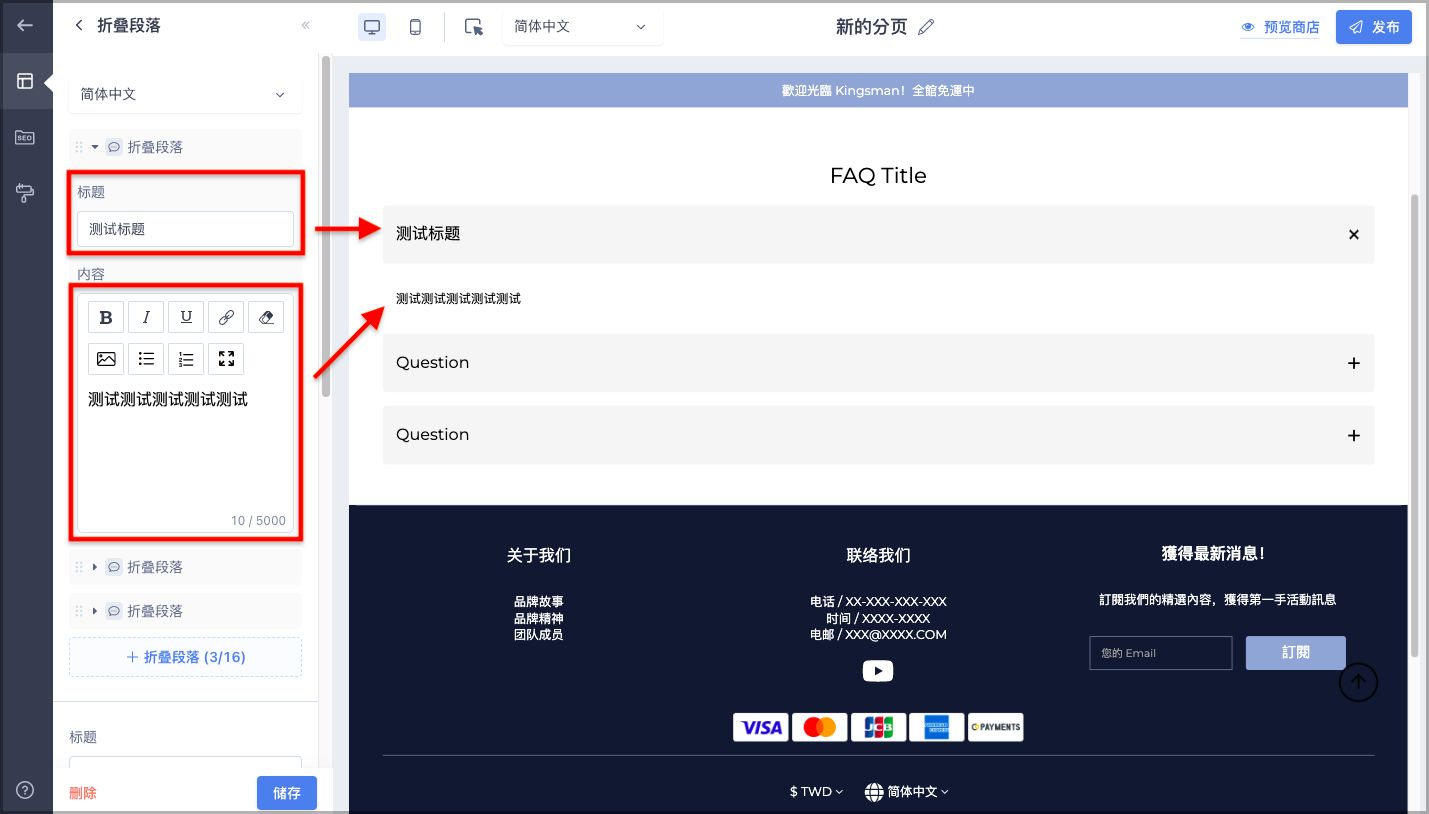Collapse the expanded 折叠段落 item

[95, 147]
